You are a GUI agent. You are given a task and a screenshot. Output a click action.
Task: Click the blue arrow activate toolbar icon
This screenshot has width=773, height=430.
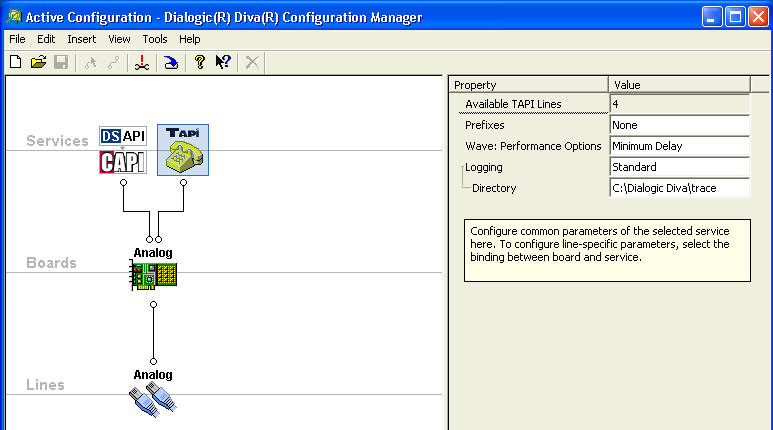pos(171,63)
